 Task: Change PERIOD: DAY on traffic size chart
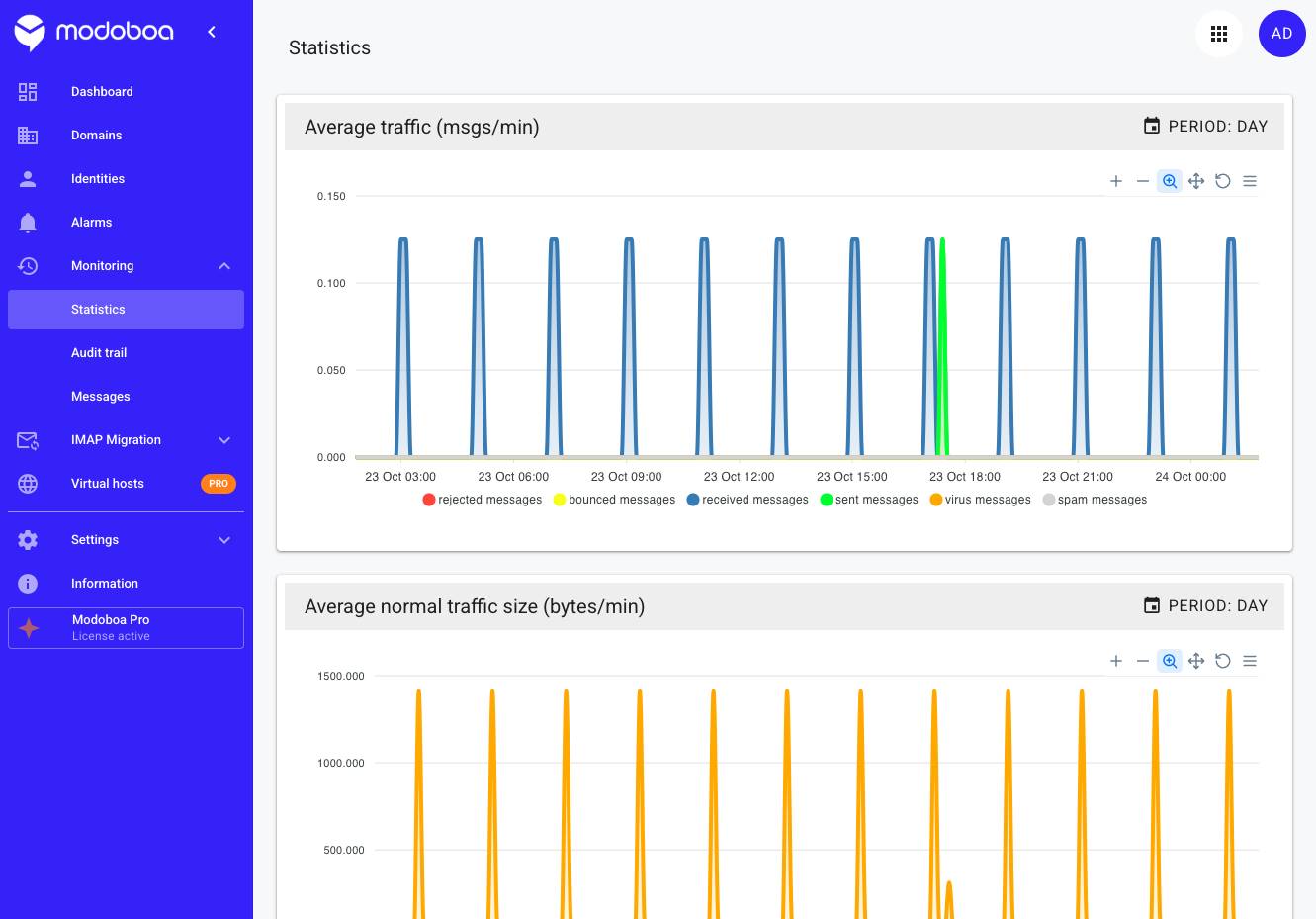pyautogui.click(x=1205, y=606)
